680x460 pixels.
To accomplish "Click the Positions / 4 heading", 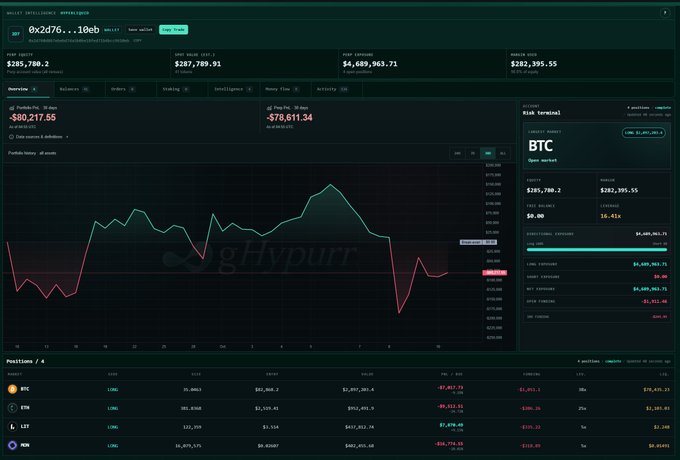I will [x=25, y=361].
